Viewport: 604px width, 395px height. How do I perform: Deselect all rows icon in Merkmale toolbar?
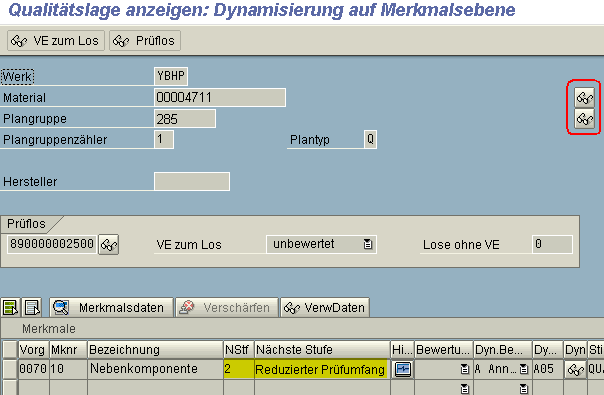32,308
